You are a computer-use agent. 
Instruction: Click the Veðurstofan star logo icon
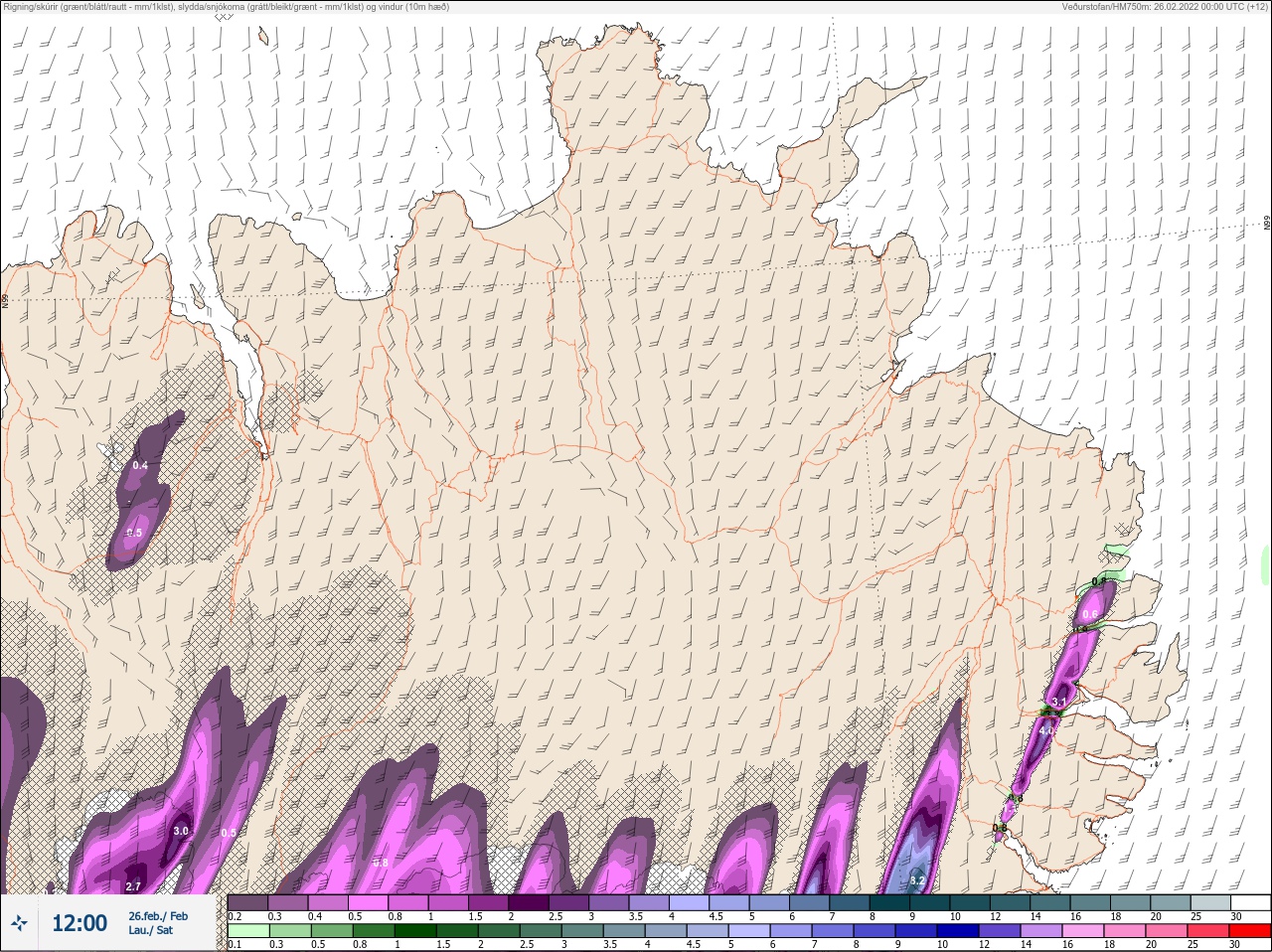tap(20, 923)
